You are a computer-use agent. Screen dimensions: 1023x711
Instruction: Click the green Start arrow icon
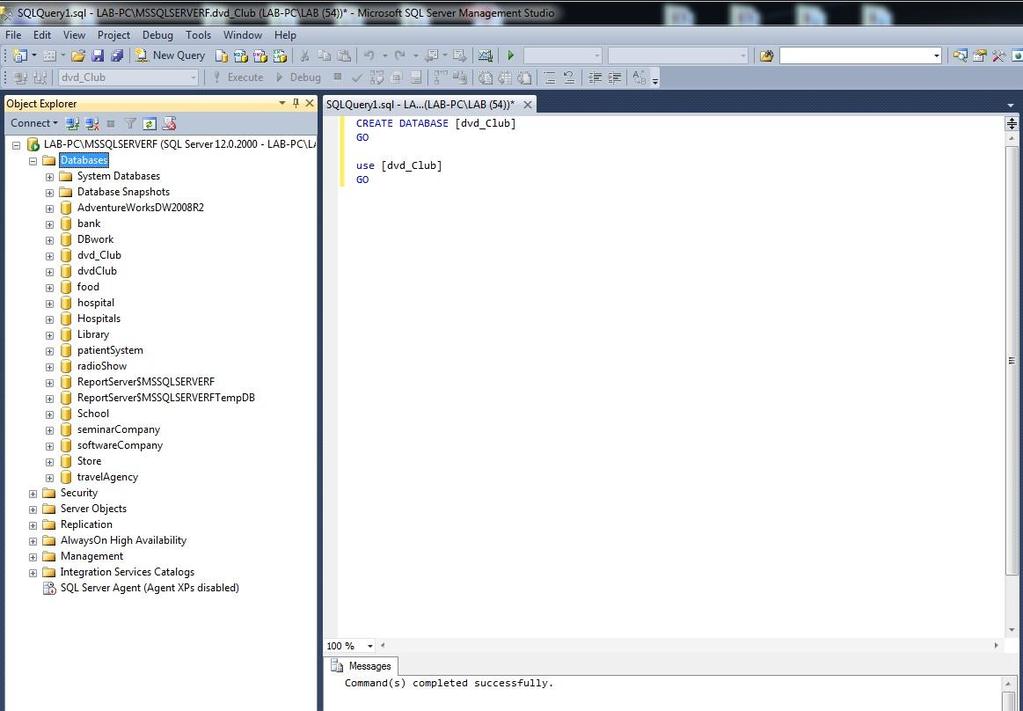point(511,56)
